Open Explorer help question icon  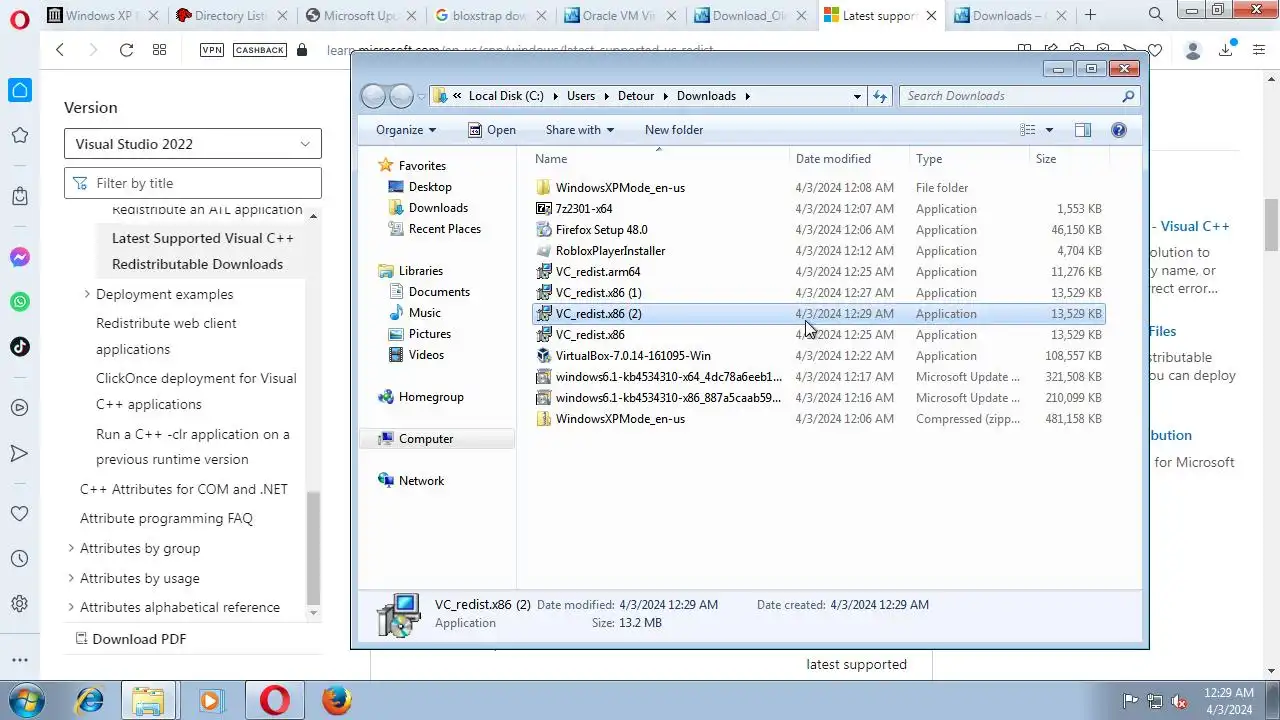pyautogui.click(x=1119, y=130)
